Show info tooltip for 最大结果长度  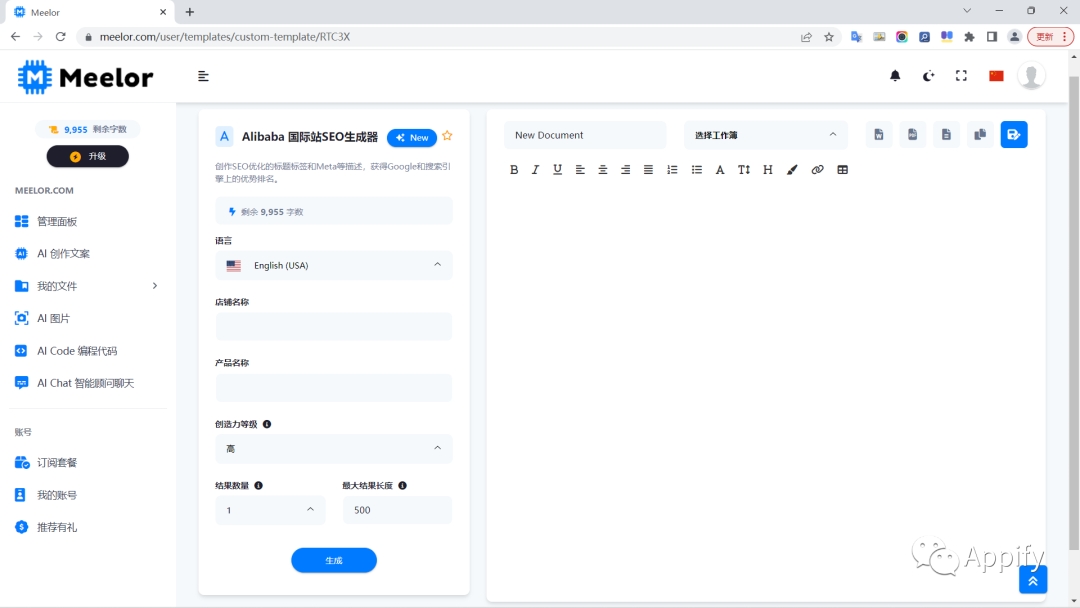(x=402, y=485)
